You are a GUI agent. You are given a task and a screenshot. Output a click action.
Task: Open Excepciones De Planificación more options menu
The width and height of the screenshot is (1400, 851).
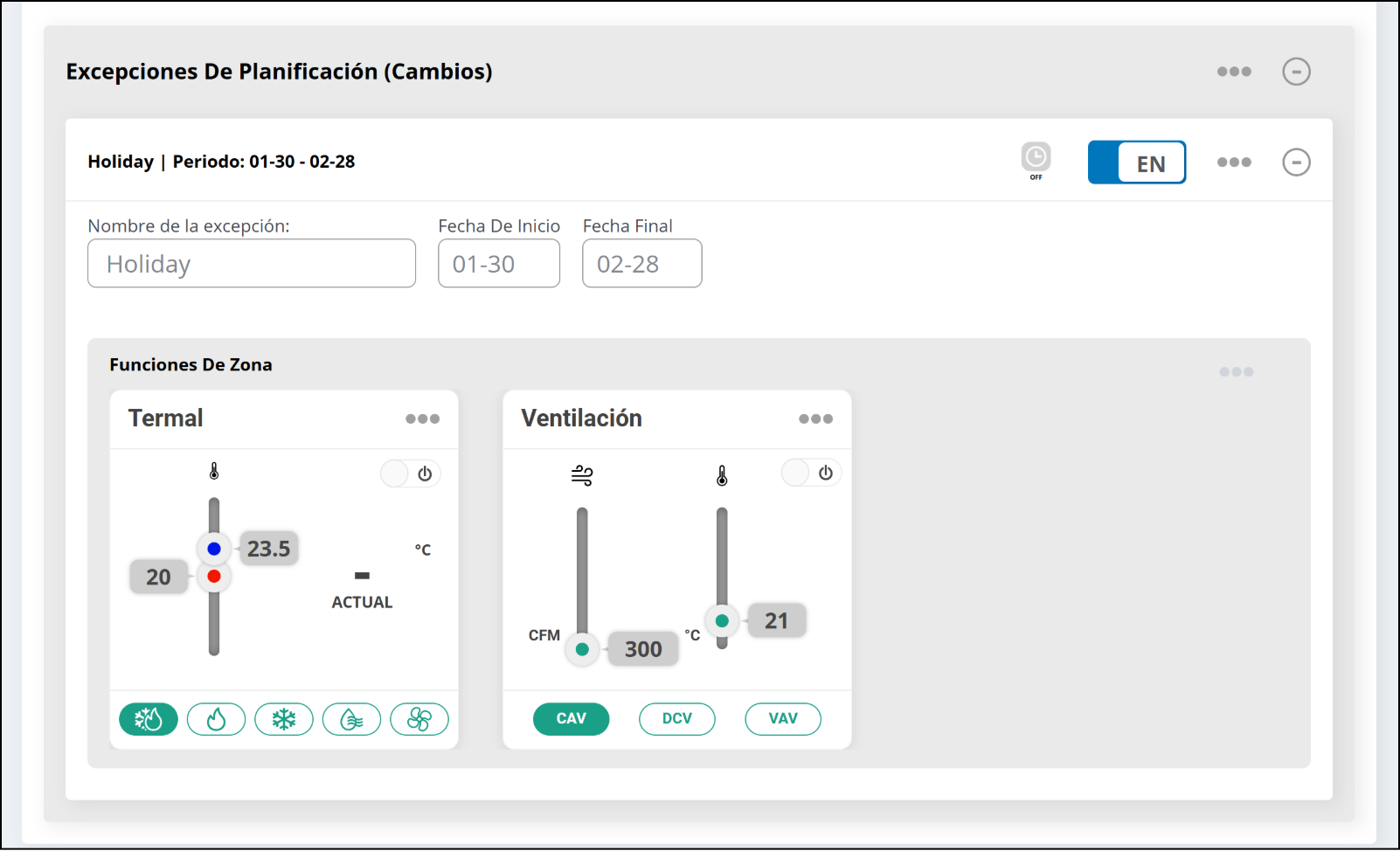click(x=1234, y=72)
